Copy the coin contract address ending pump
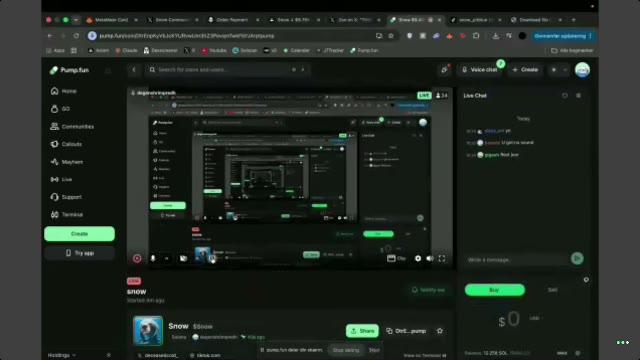This screenshot has width=640, height=360. point(406,331)
